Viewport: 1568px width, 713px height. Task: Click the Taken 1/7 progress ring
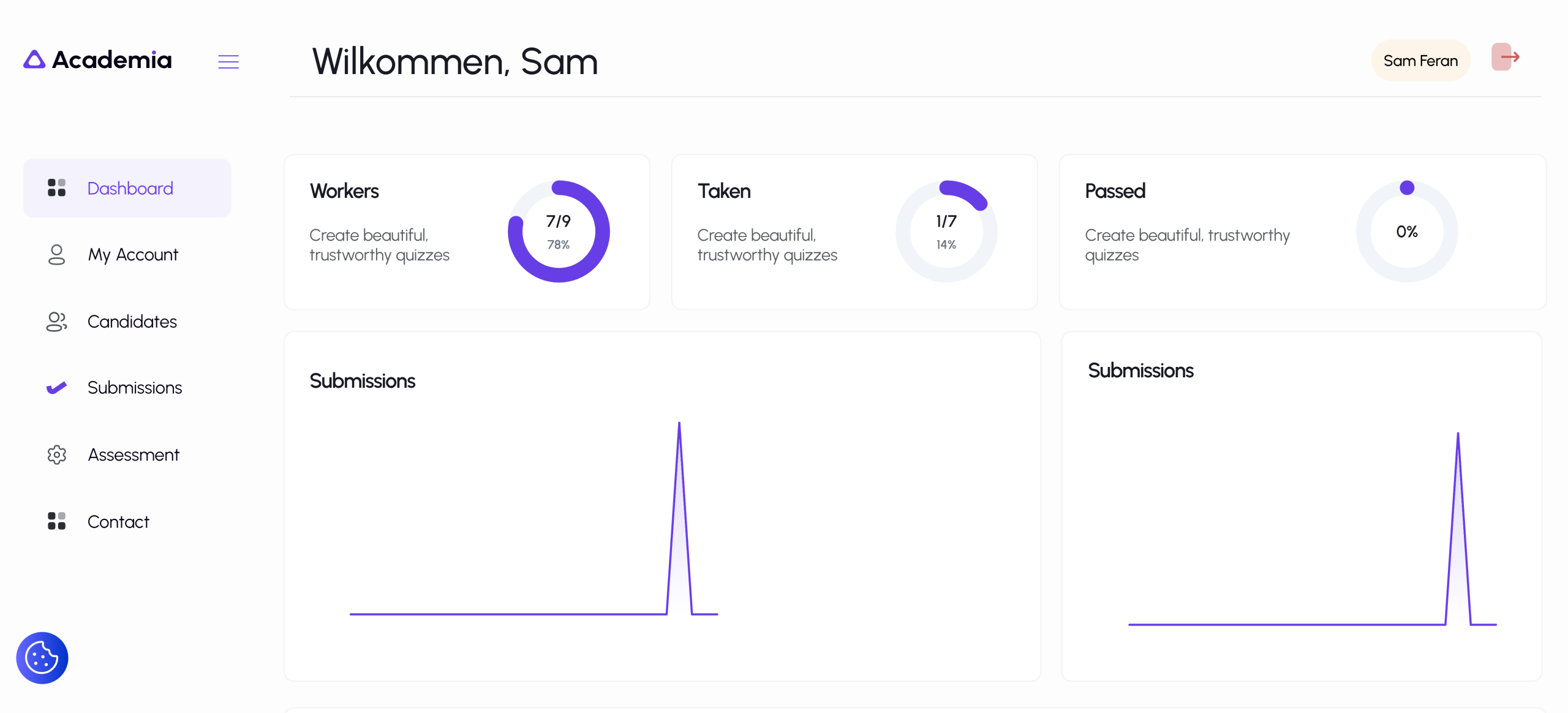[x=946, y=232]
